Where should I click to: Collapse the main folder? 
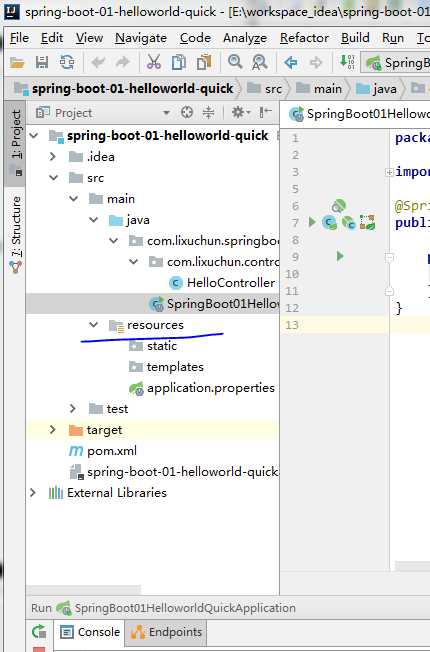(74, 199)
